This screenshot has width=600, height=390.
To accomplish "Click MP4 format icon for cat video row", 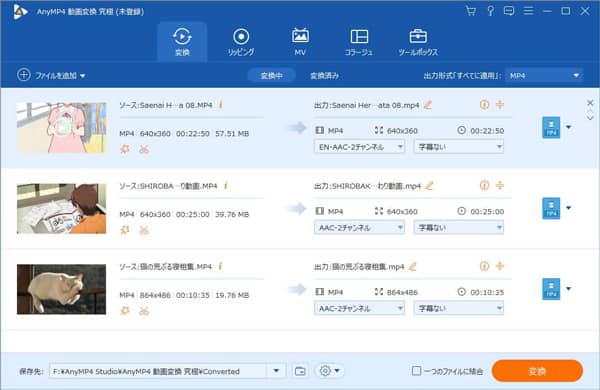I will point(551,289).
